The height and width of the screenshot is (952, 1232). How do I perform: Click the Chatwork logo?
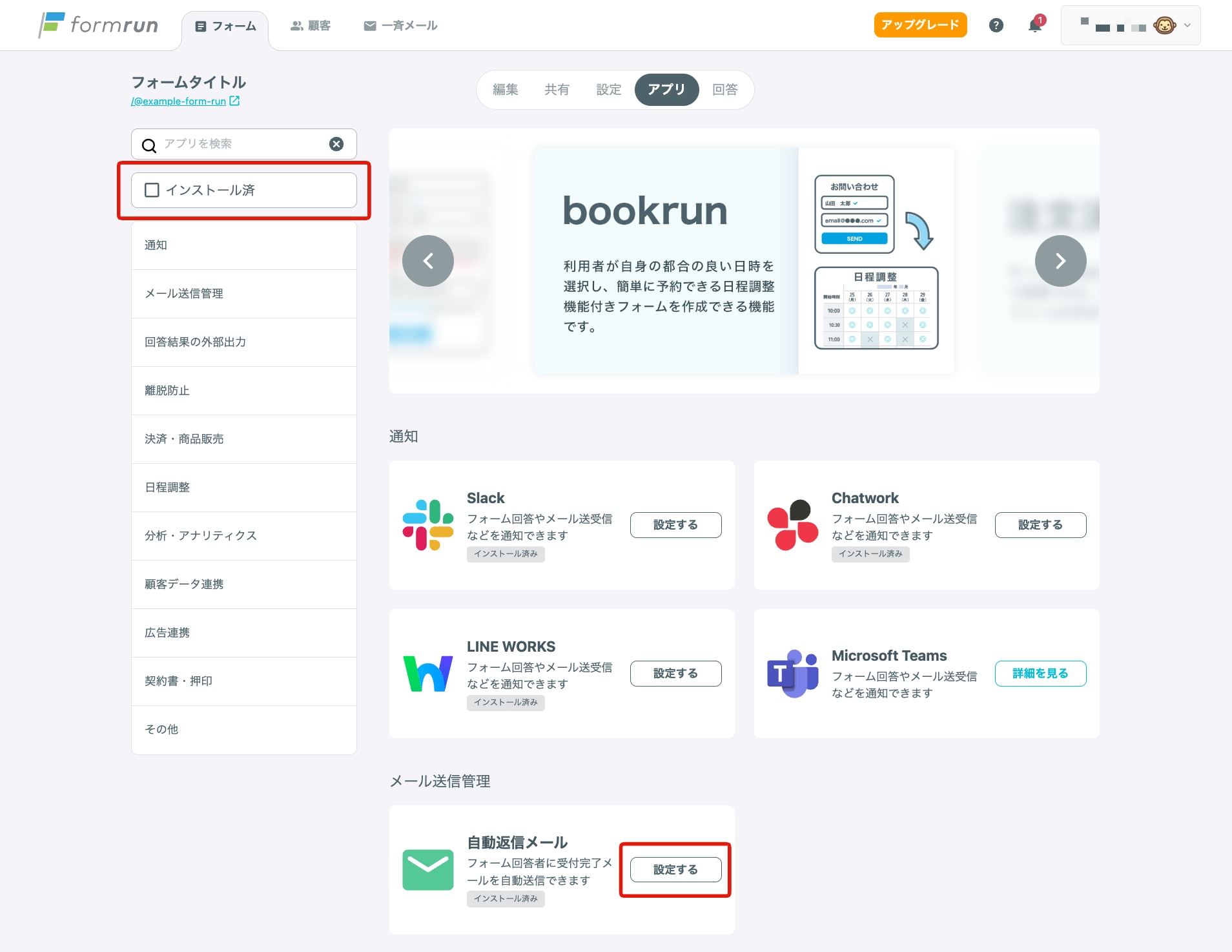(x=792, y=525)
